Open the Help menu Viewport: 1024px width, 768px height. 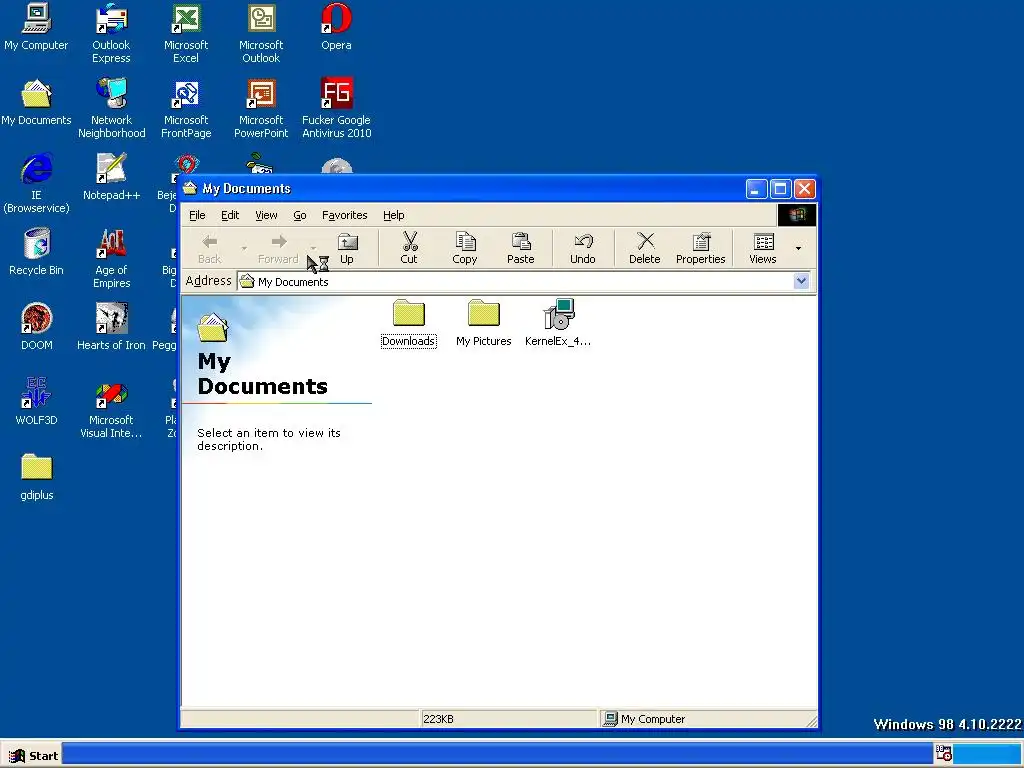click(x=393, y=215)
